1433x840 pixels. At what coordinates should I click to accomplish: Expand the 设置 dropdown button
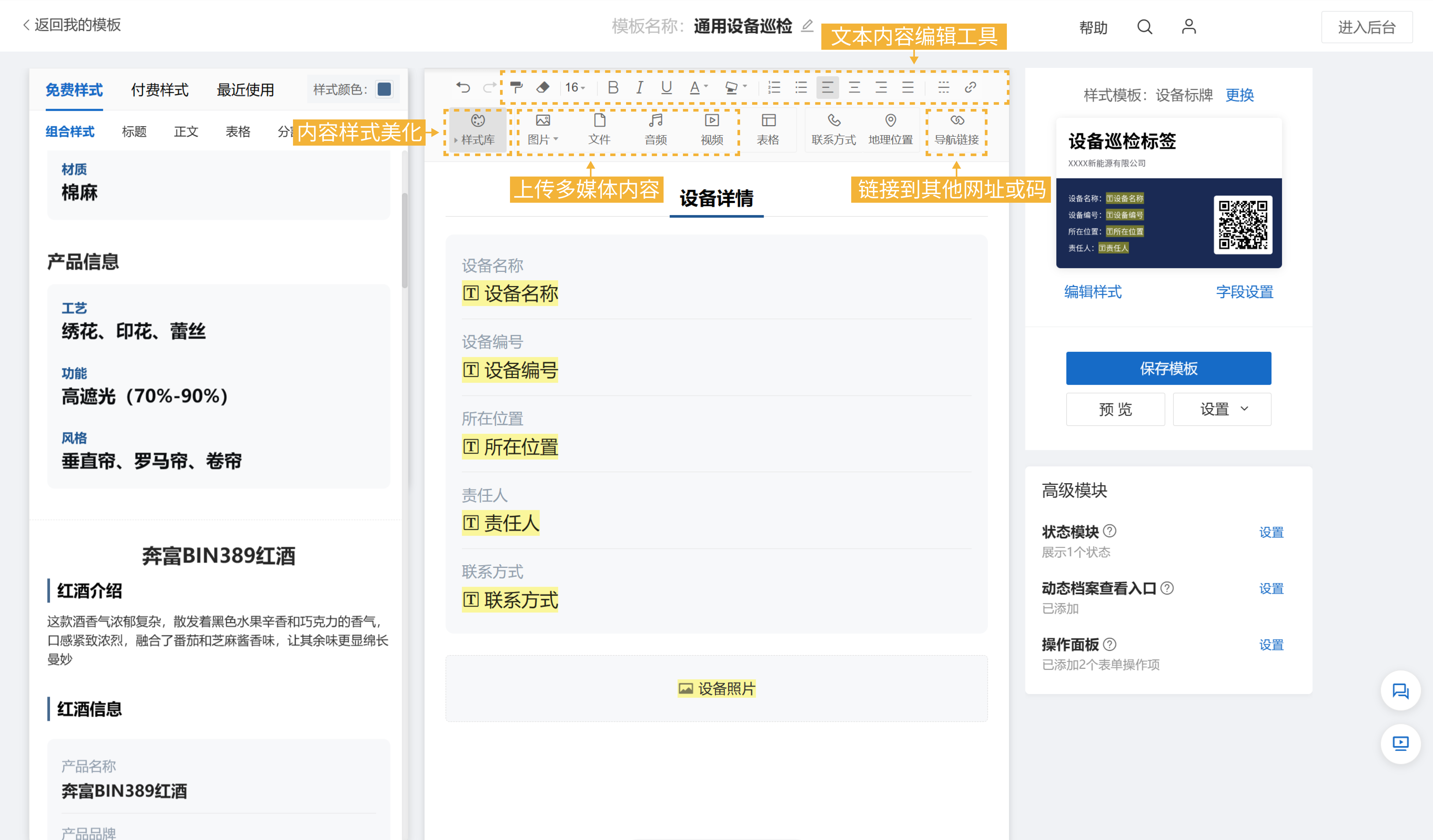pyautogui.click(x=1222, y=409)
